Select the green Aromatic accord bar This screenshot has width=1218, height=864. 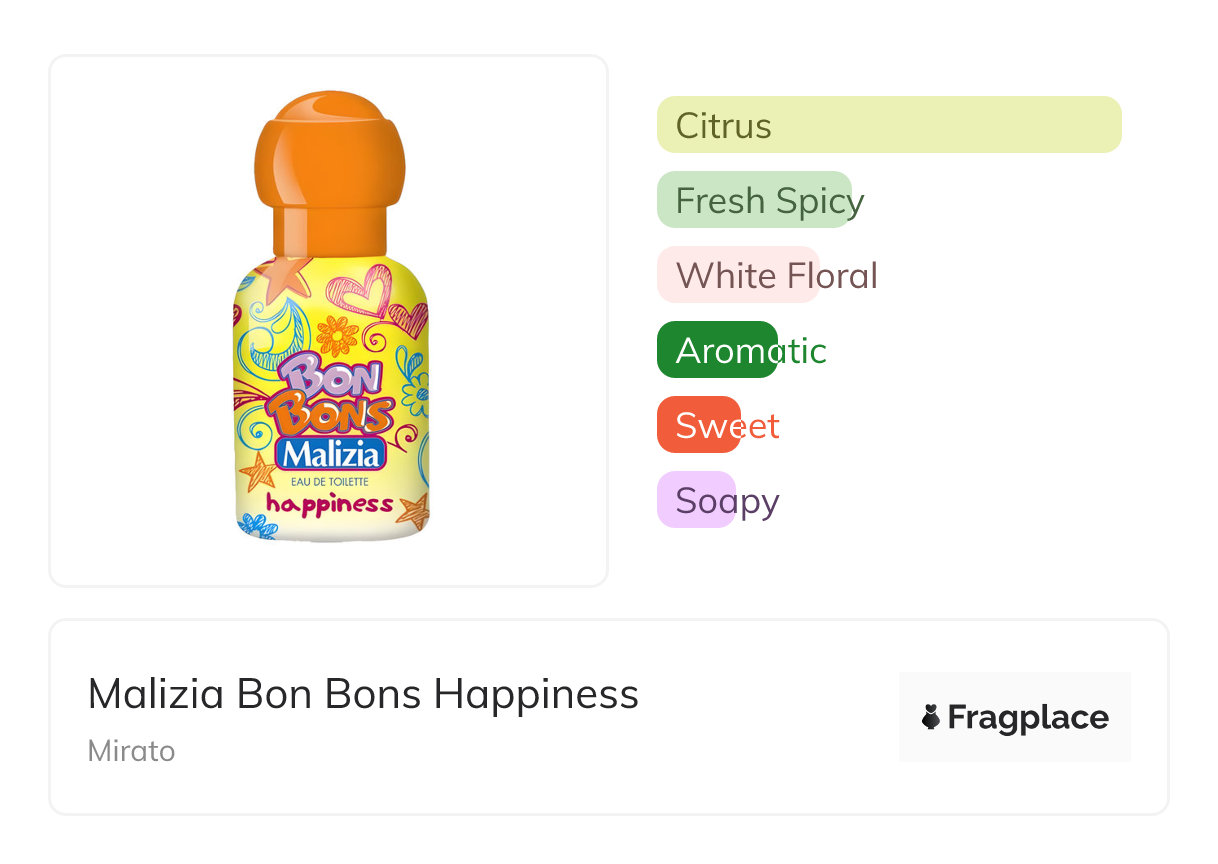coord(717,350)
